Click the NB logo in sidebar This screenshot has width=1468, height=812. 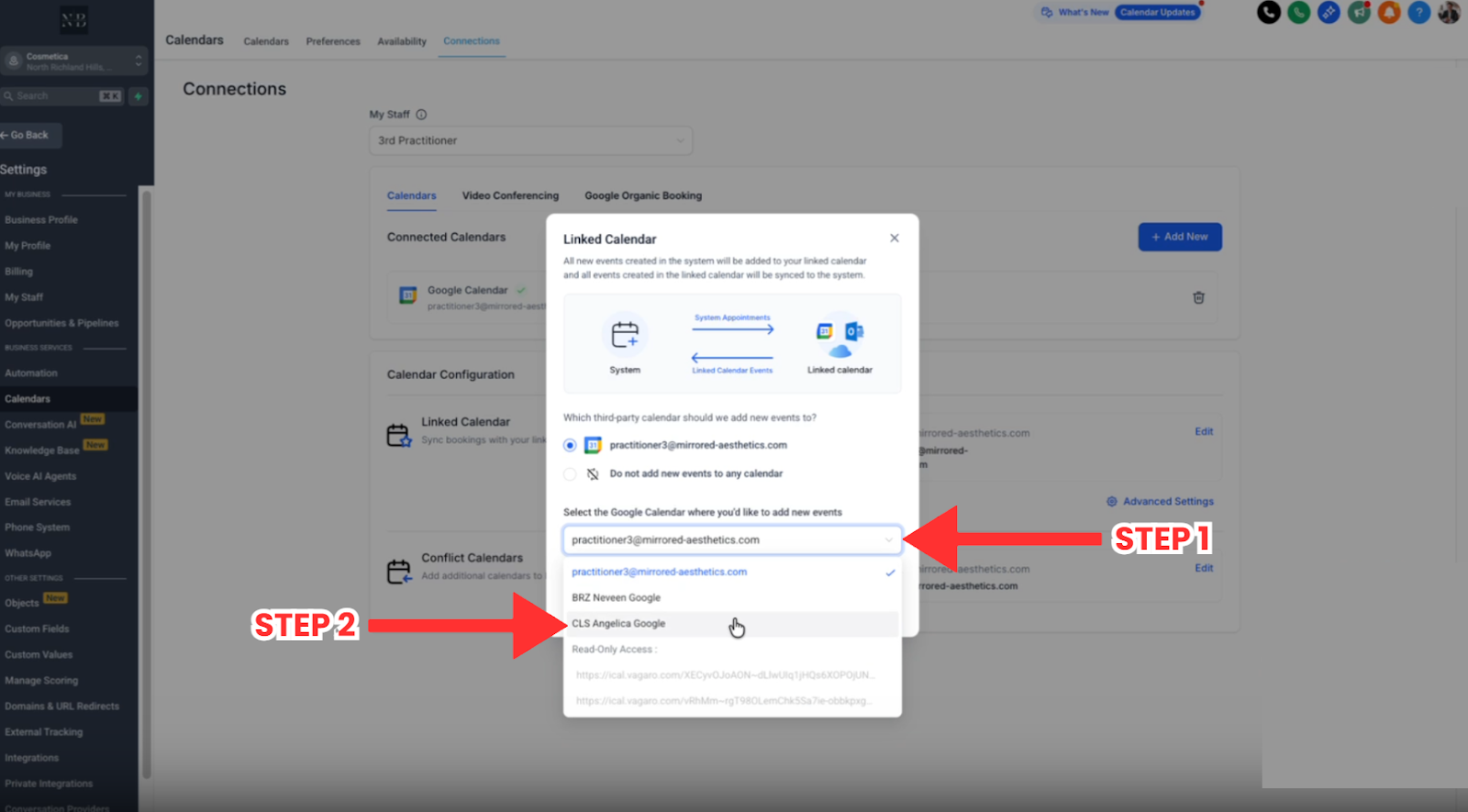tap(73, 20)
